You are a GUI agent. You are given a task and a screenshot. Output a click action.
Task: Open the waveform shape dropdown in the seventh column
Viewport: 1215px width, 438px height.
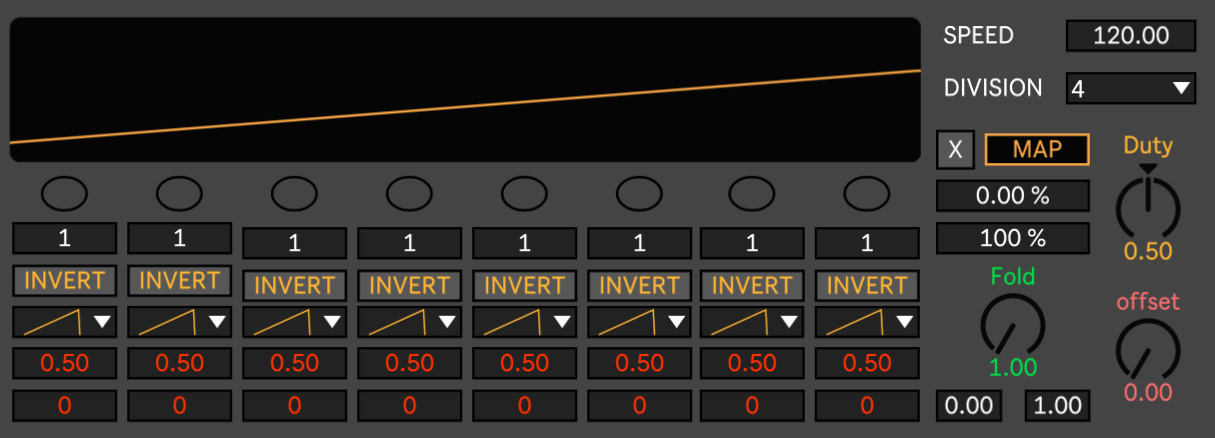(790, 322)
